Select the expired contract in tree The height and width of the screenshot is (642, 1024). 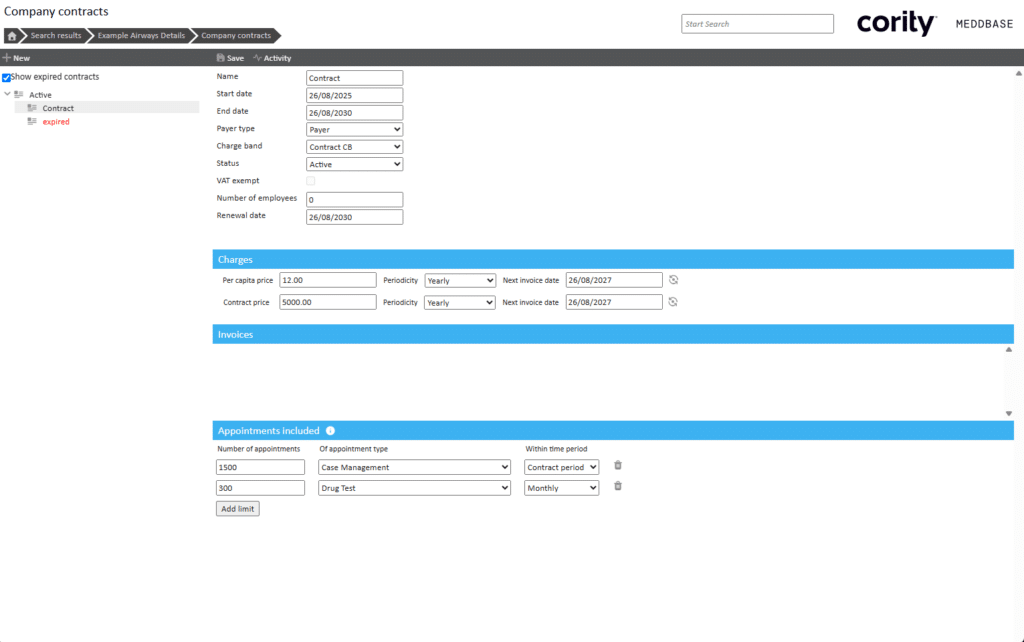pyautogui.click(x=56, y=122)
